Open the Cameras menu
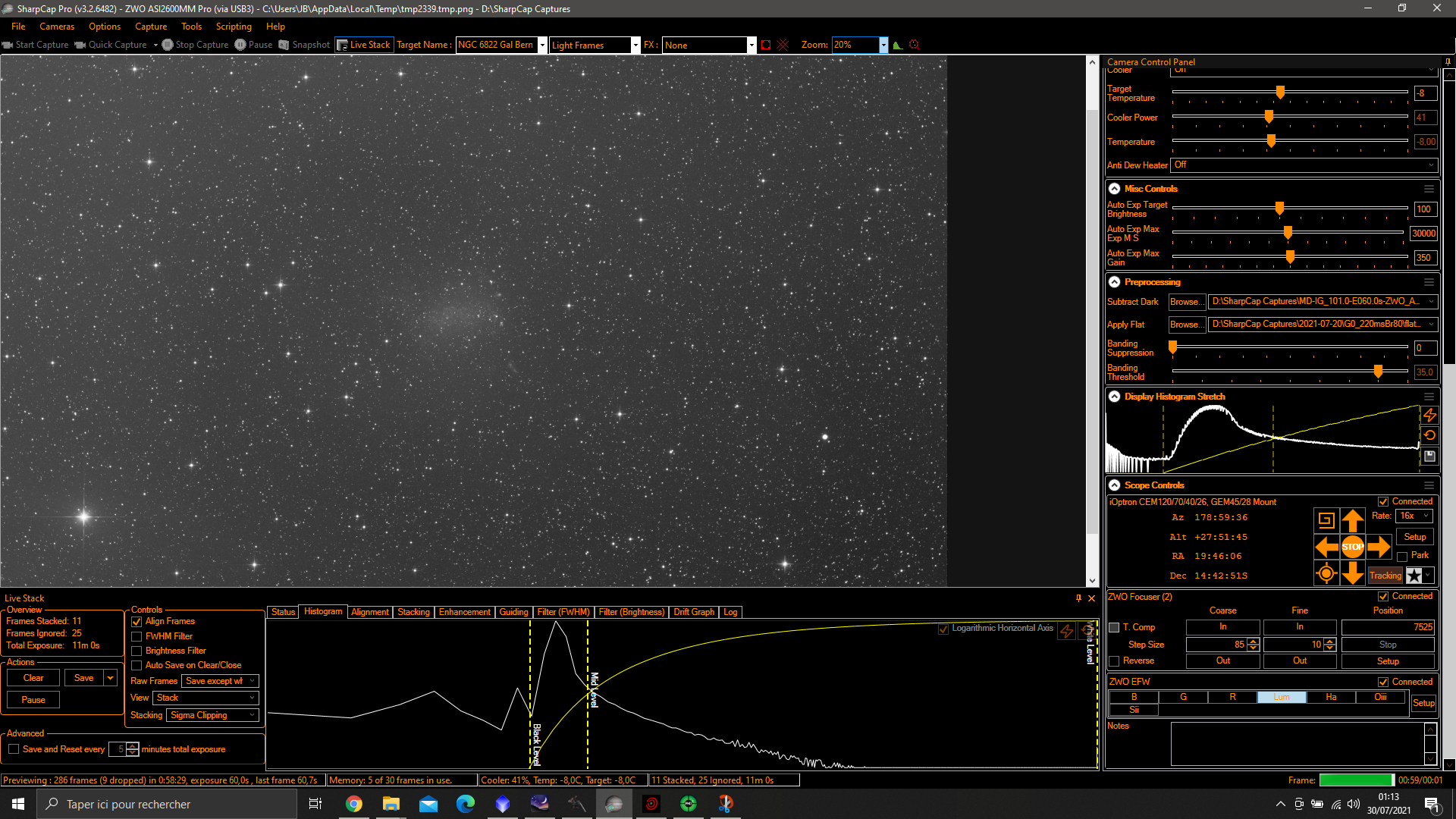This screenshot has width=1456, height=819. [x=57, y=27]
